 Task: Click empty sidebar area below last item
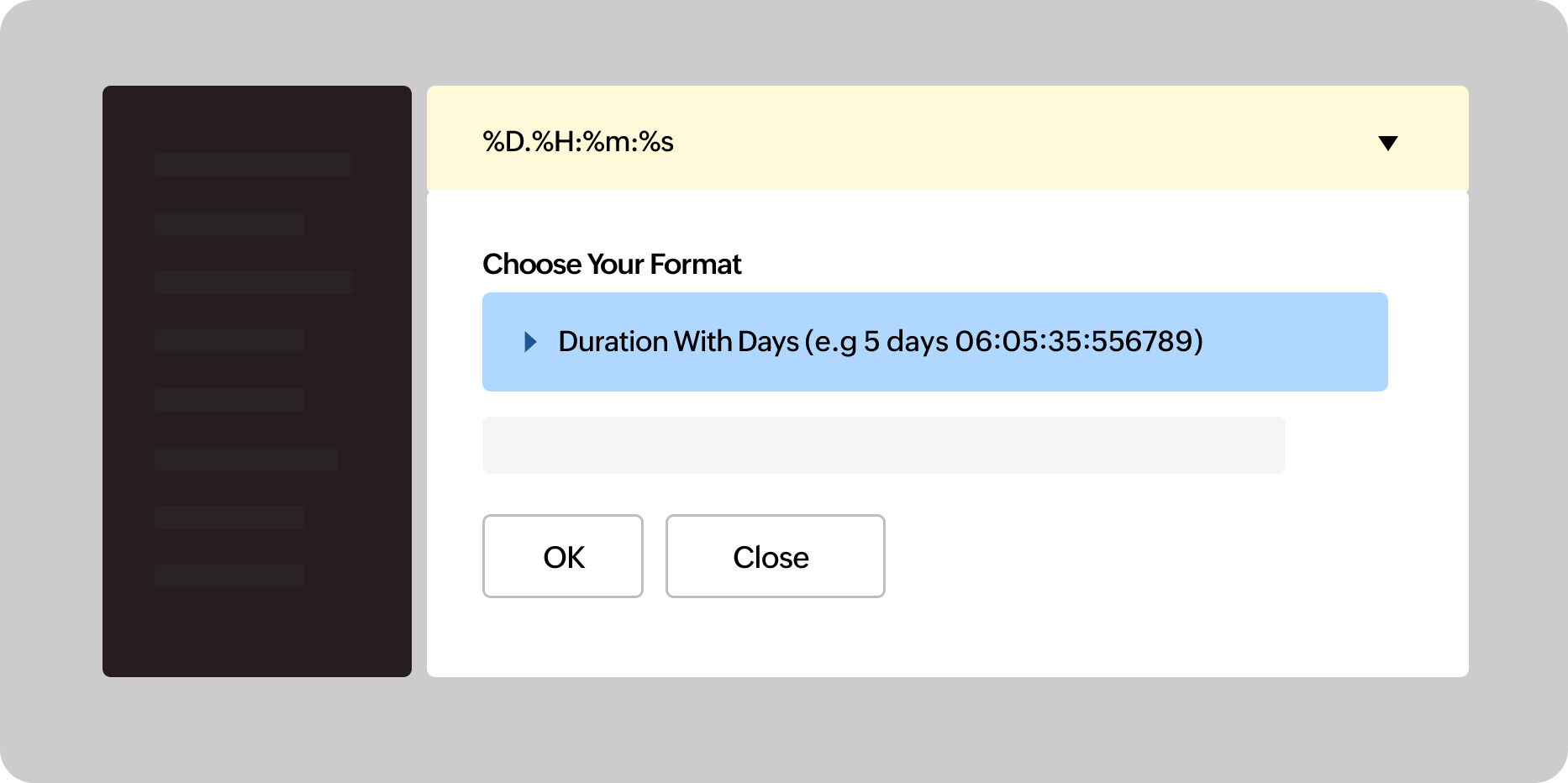coord(256,634)
